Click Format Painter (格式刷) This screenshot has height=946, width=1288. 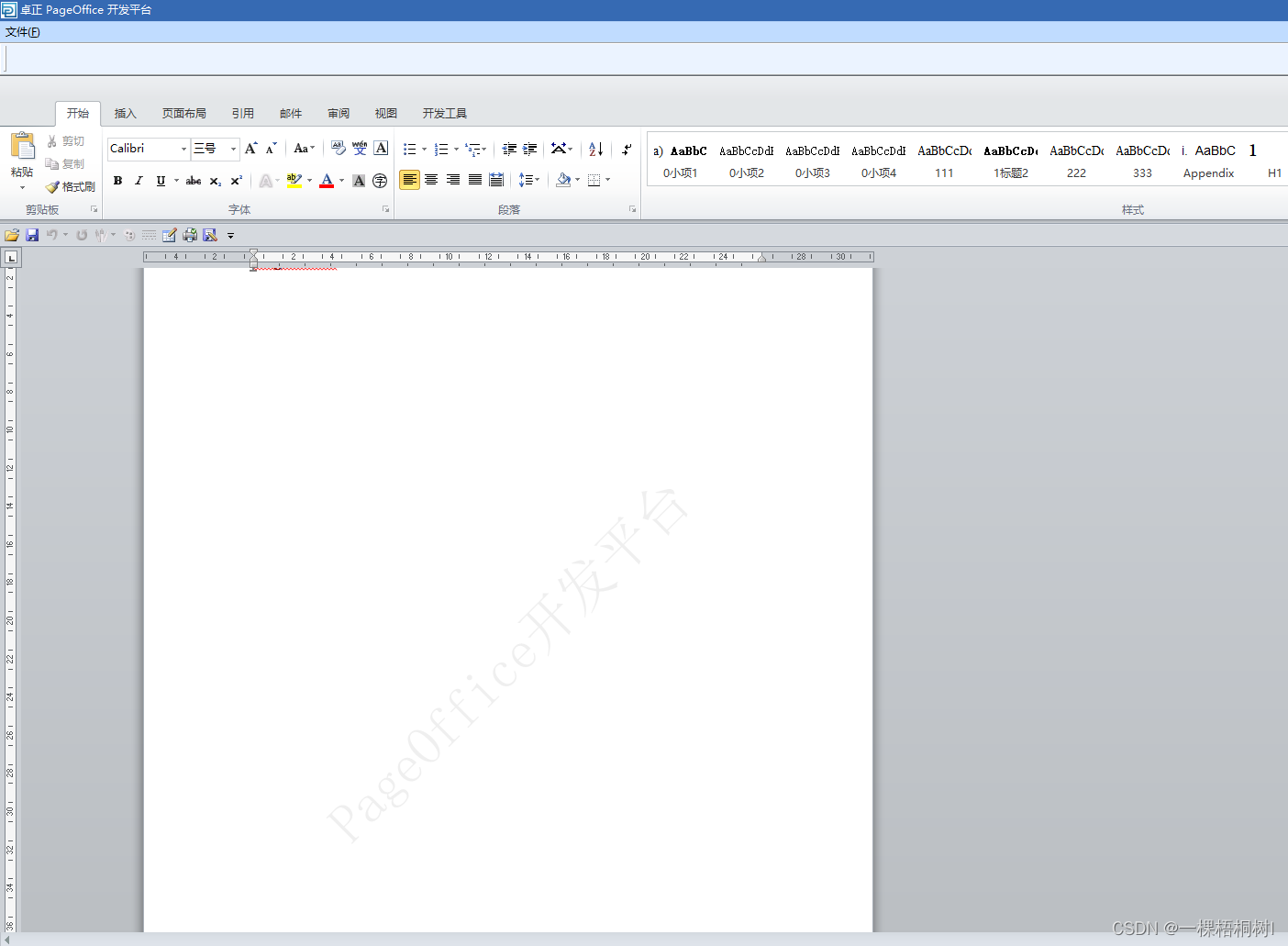pos(71,187)
